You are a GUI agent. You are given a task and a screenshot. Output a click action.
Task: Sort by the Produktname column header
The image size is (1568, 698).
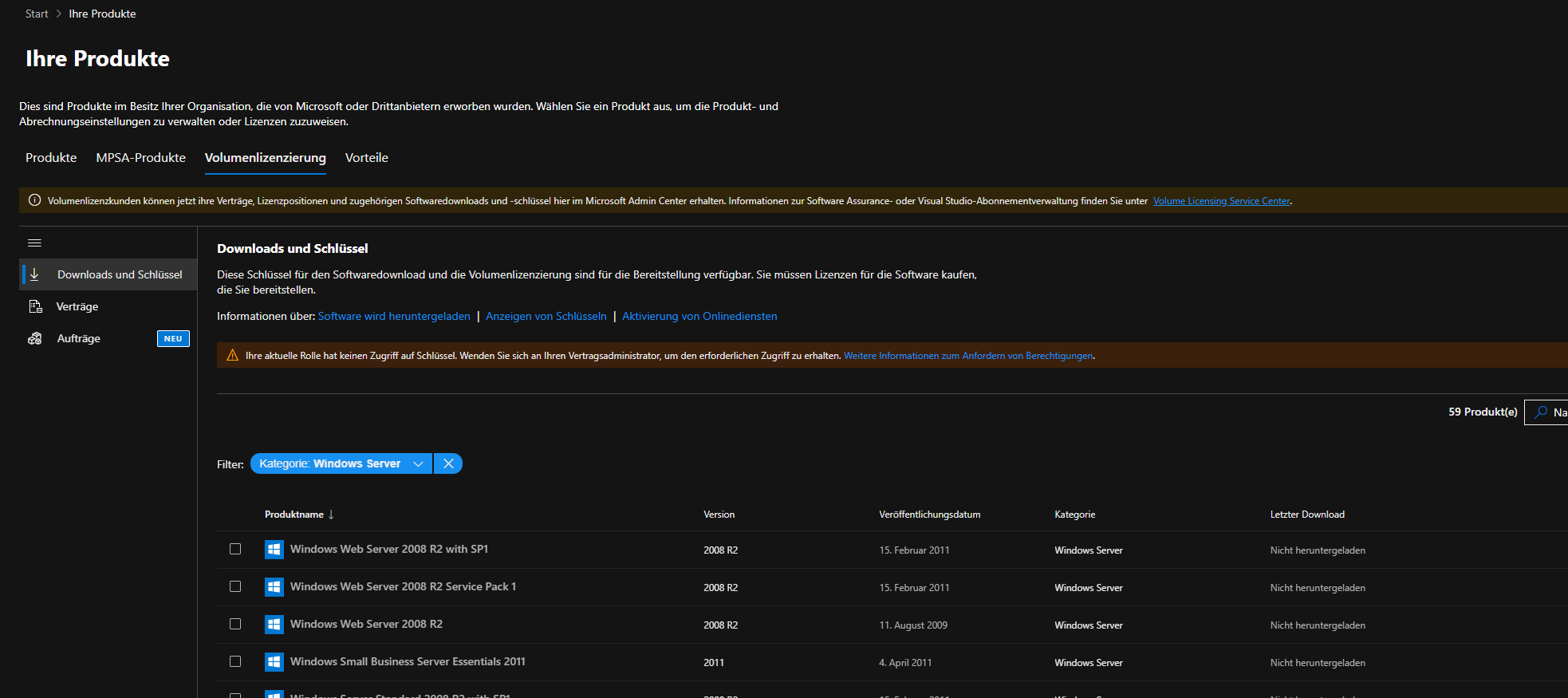294,515
